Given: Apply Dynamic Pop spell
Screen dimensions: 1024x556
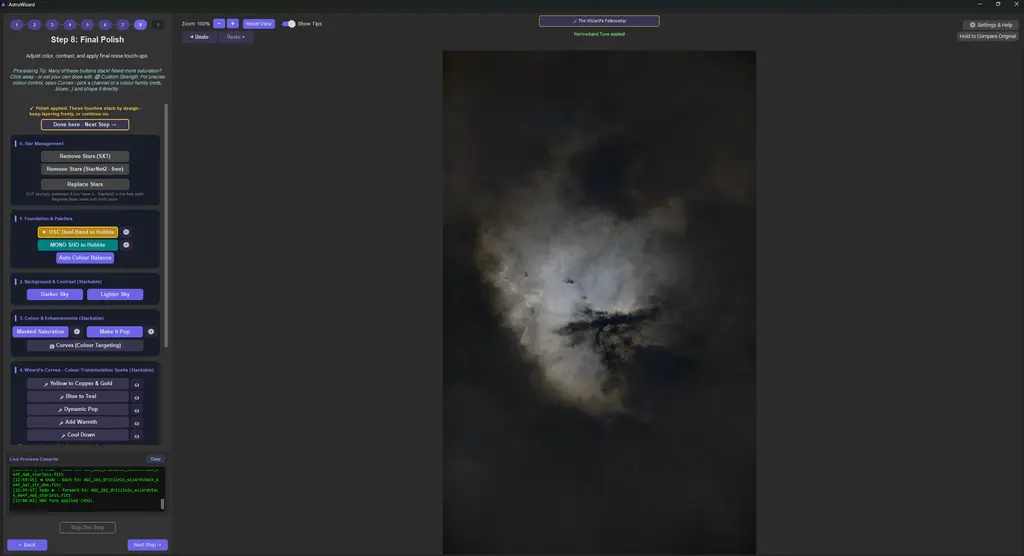Looking at the screenshot, I should click(x=78, y=410).
